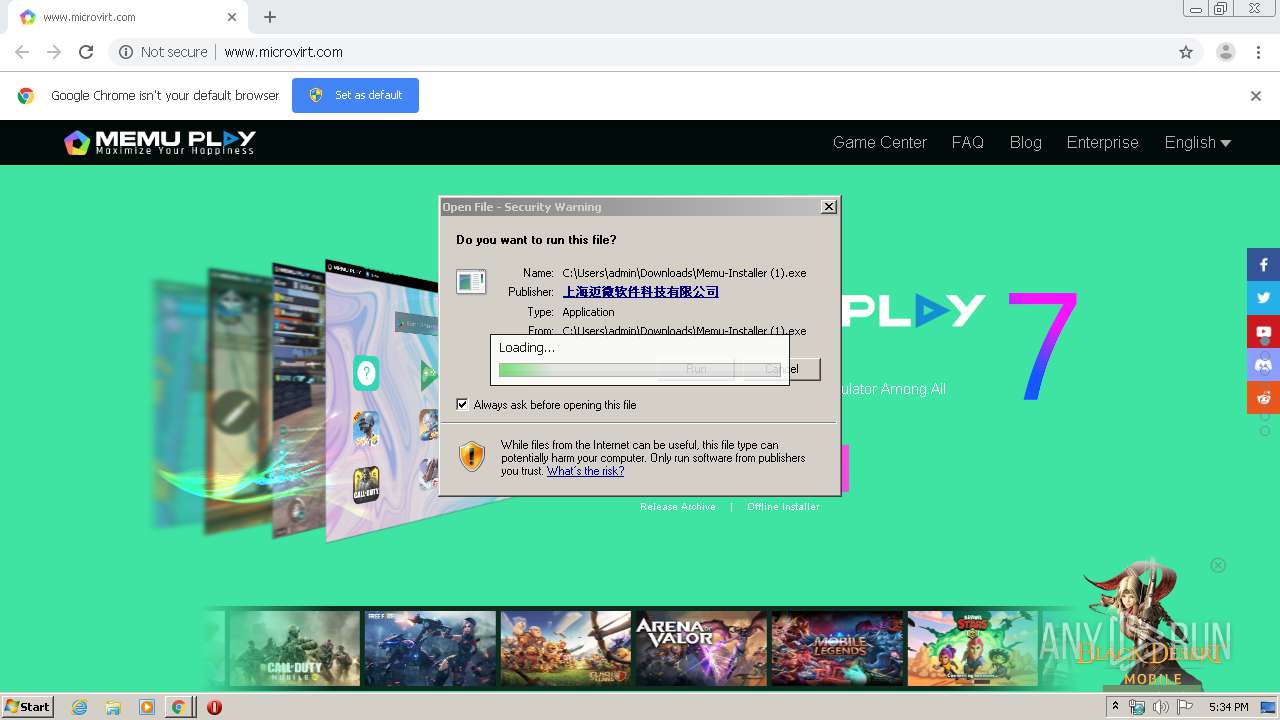Click the 5:34 PM clock
This screenshot has height=720, width=1280.
pyautogui.click(x=1228, y=707)
